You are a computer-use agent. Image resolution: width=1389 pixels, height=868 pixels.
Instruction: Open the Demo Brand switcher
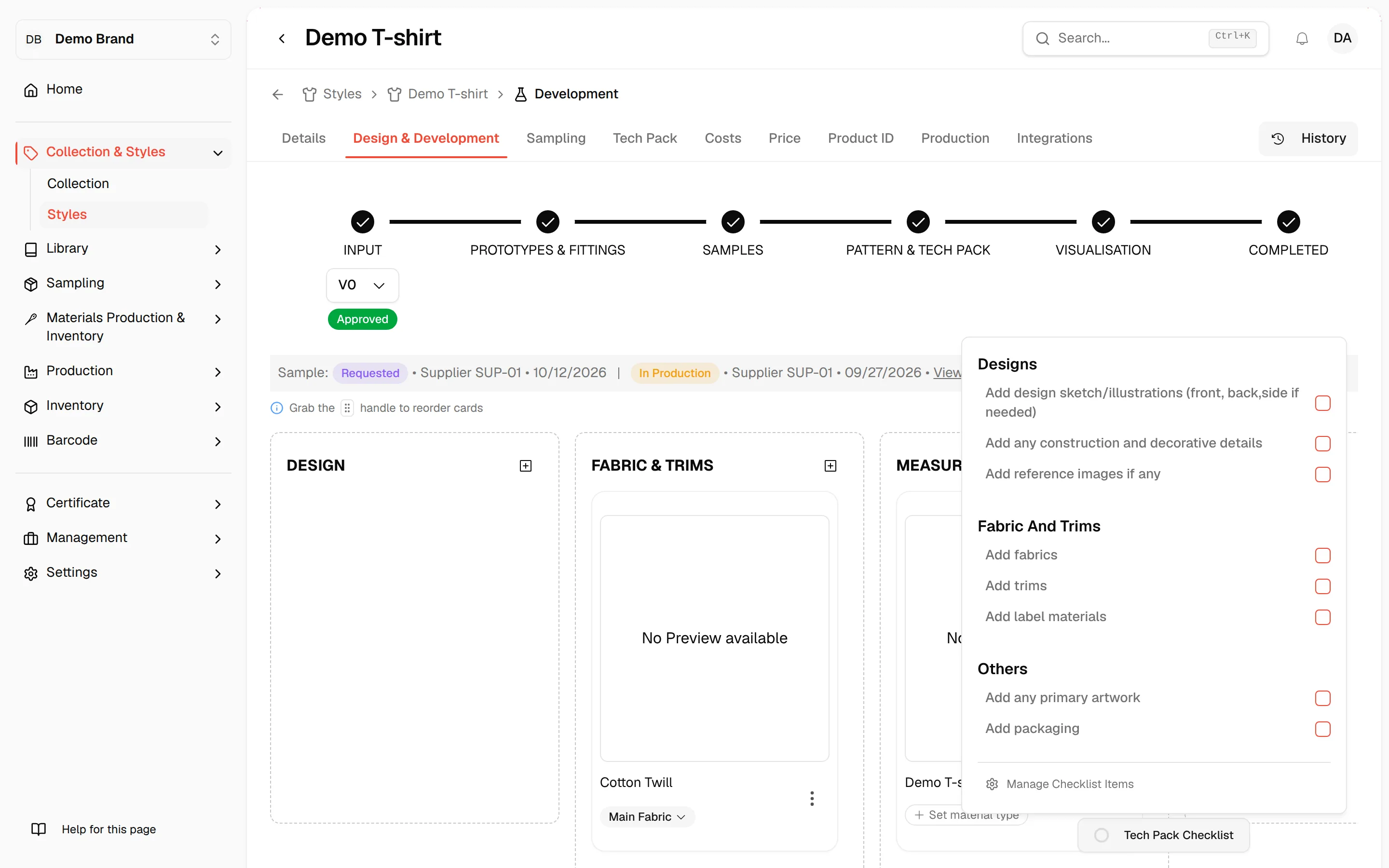(x=123, y=39)
